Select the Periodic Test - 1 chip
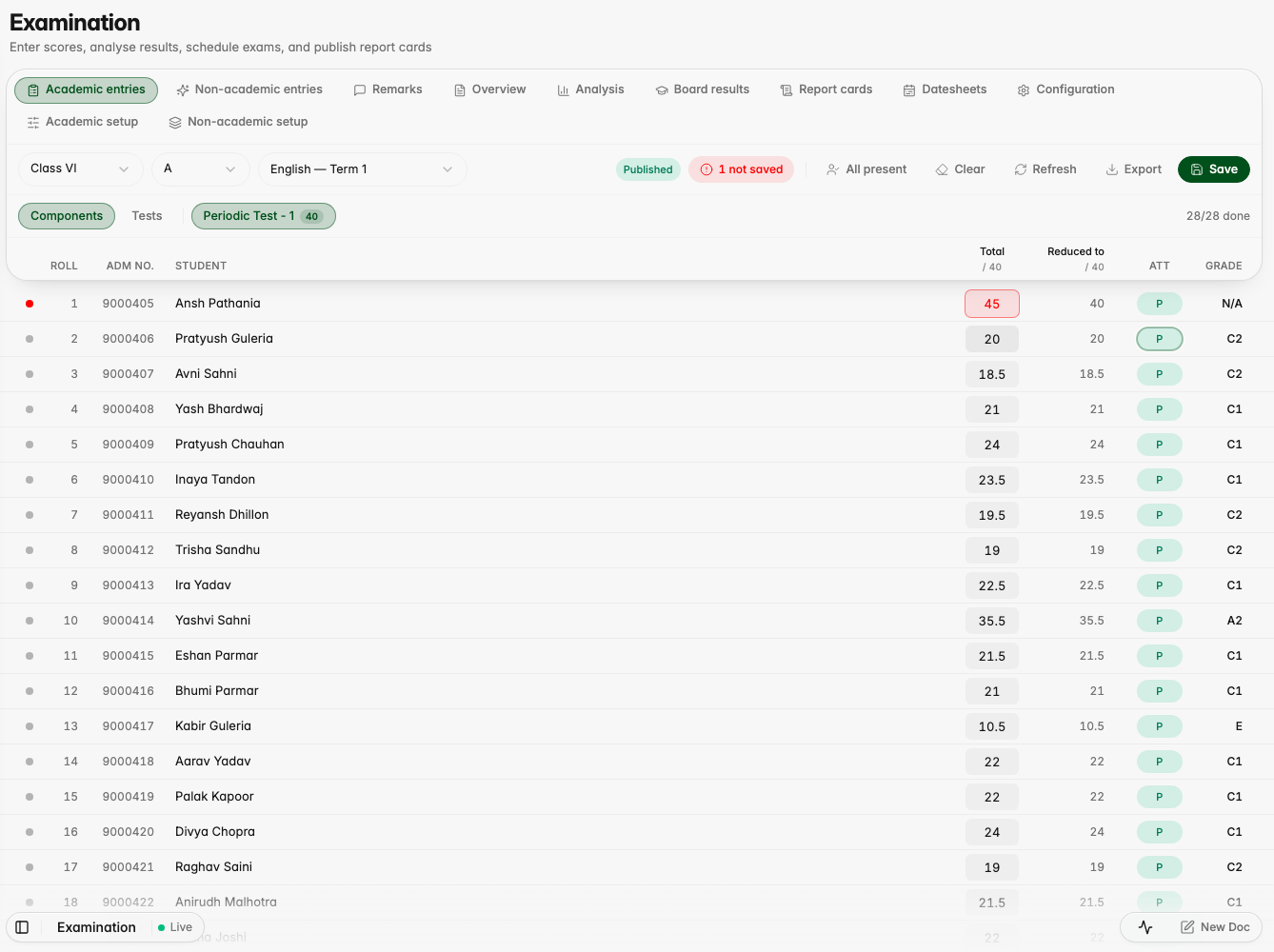 [264, 216]
